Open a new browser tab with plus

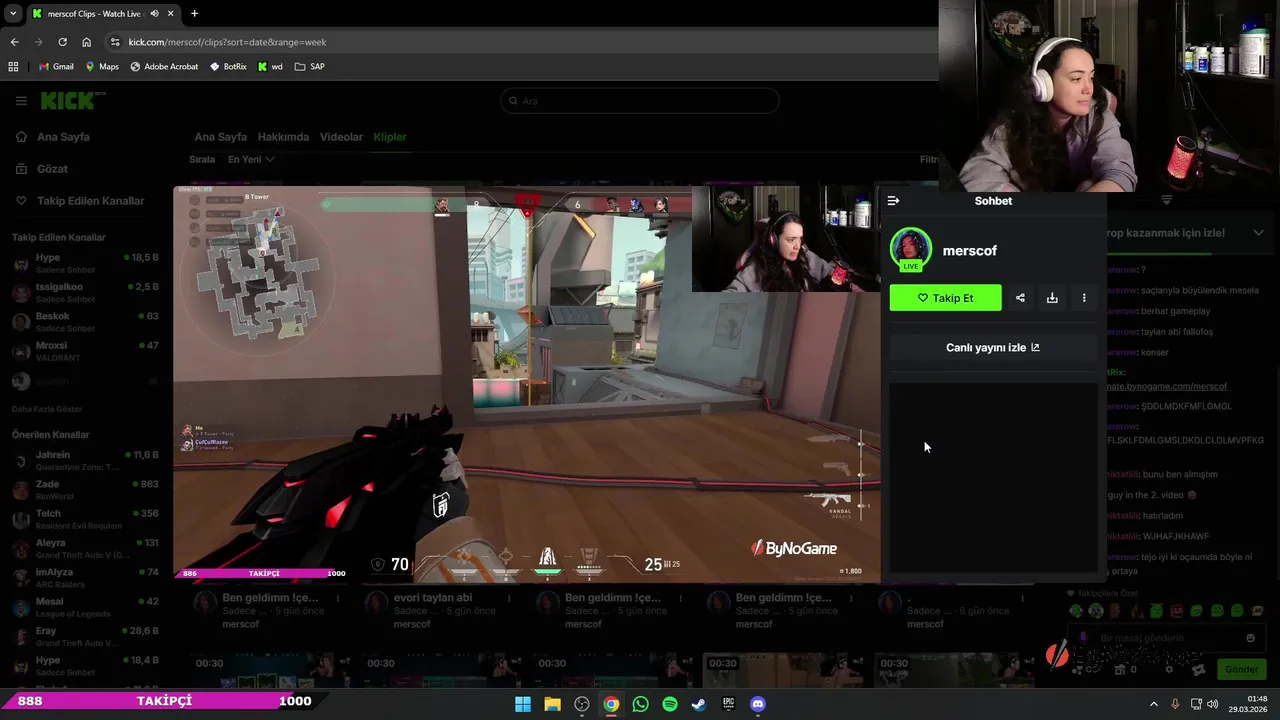(194, 14)
